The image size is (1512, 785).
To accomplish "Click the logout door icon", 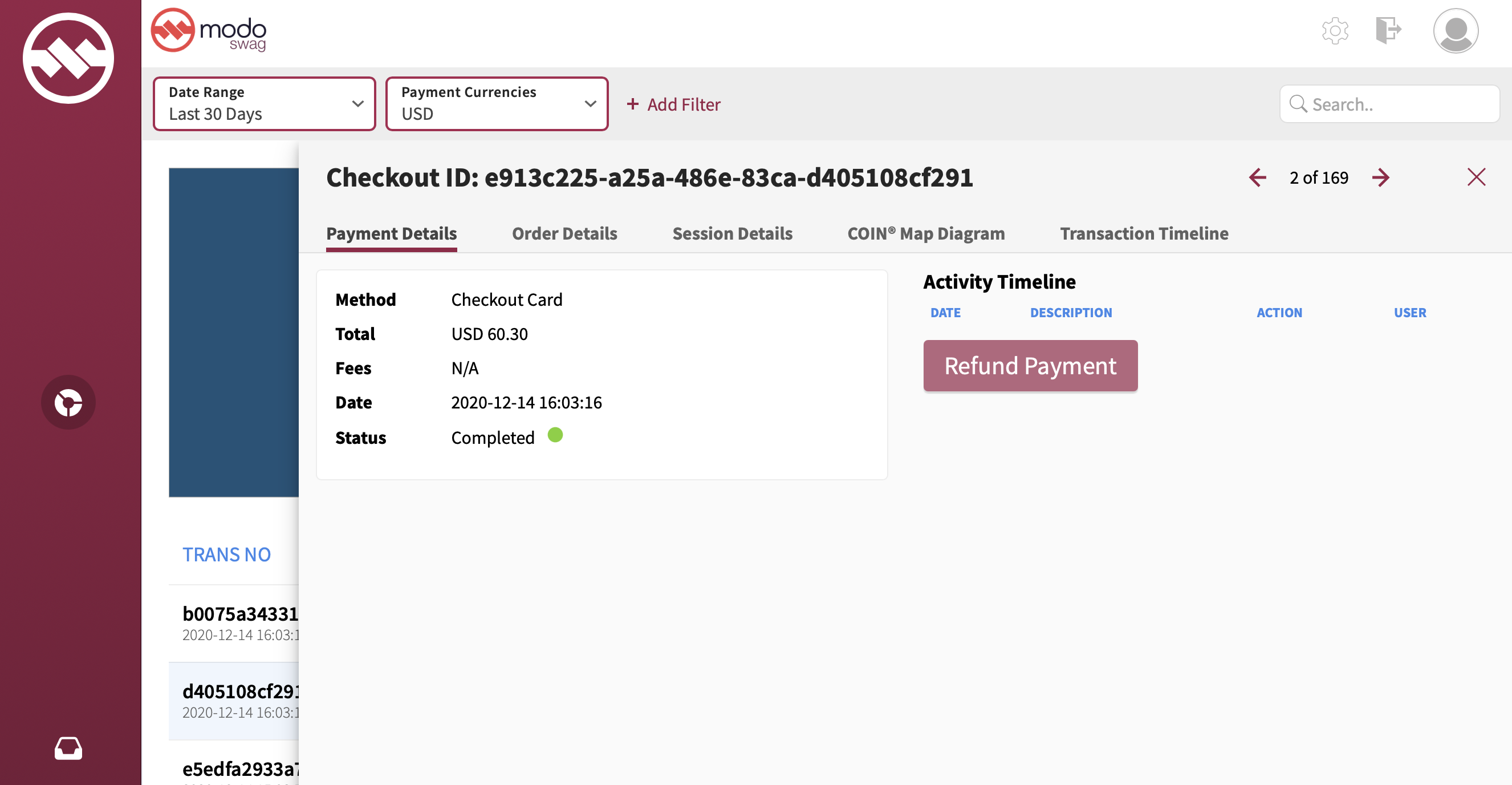I will pyautogui.click(x=1388, y=31).
